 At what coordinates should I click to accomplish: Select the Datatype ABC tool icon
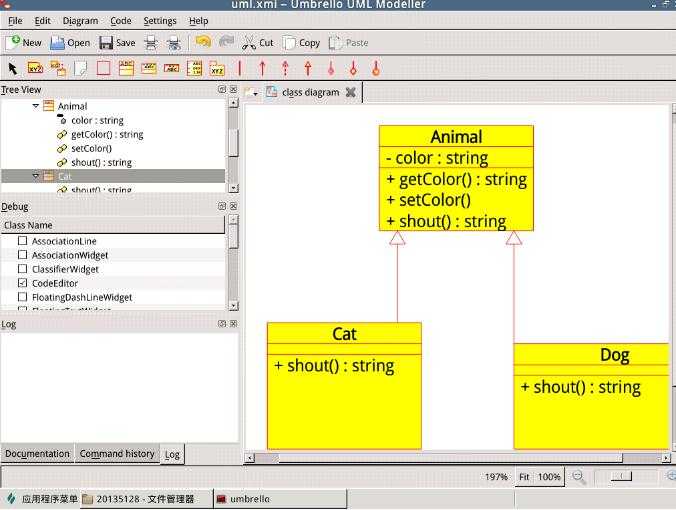(x=172, y=68)
